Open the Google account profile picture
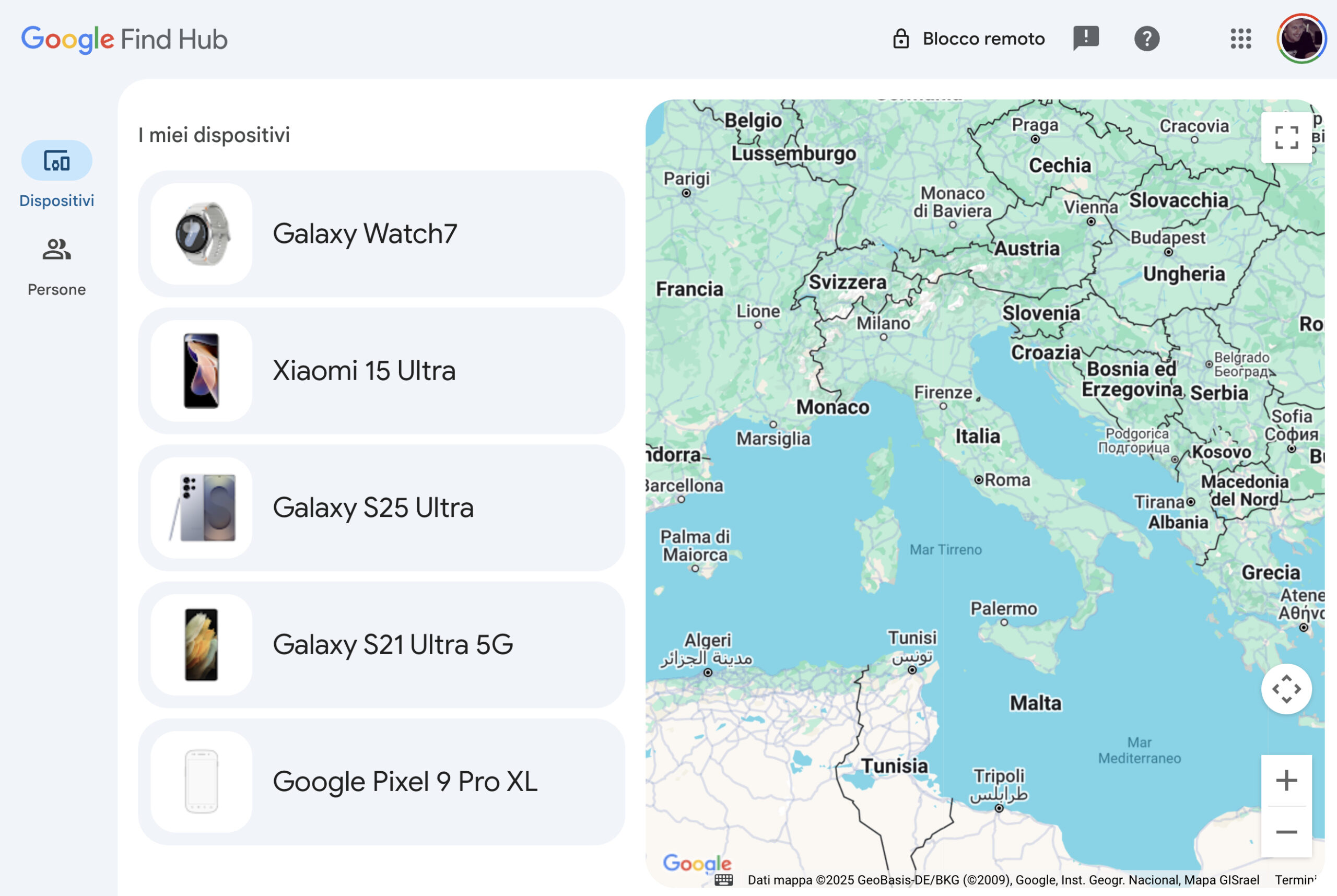The width and height of the screenshot is (1337, 896). pos(1301,39)
